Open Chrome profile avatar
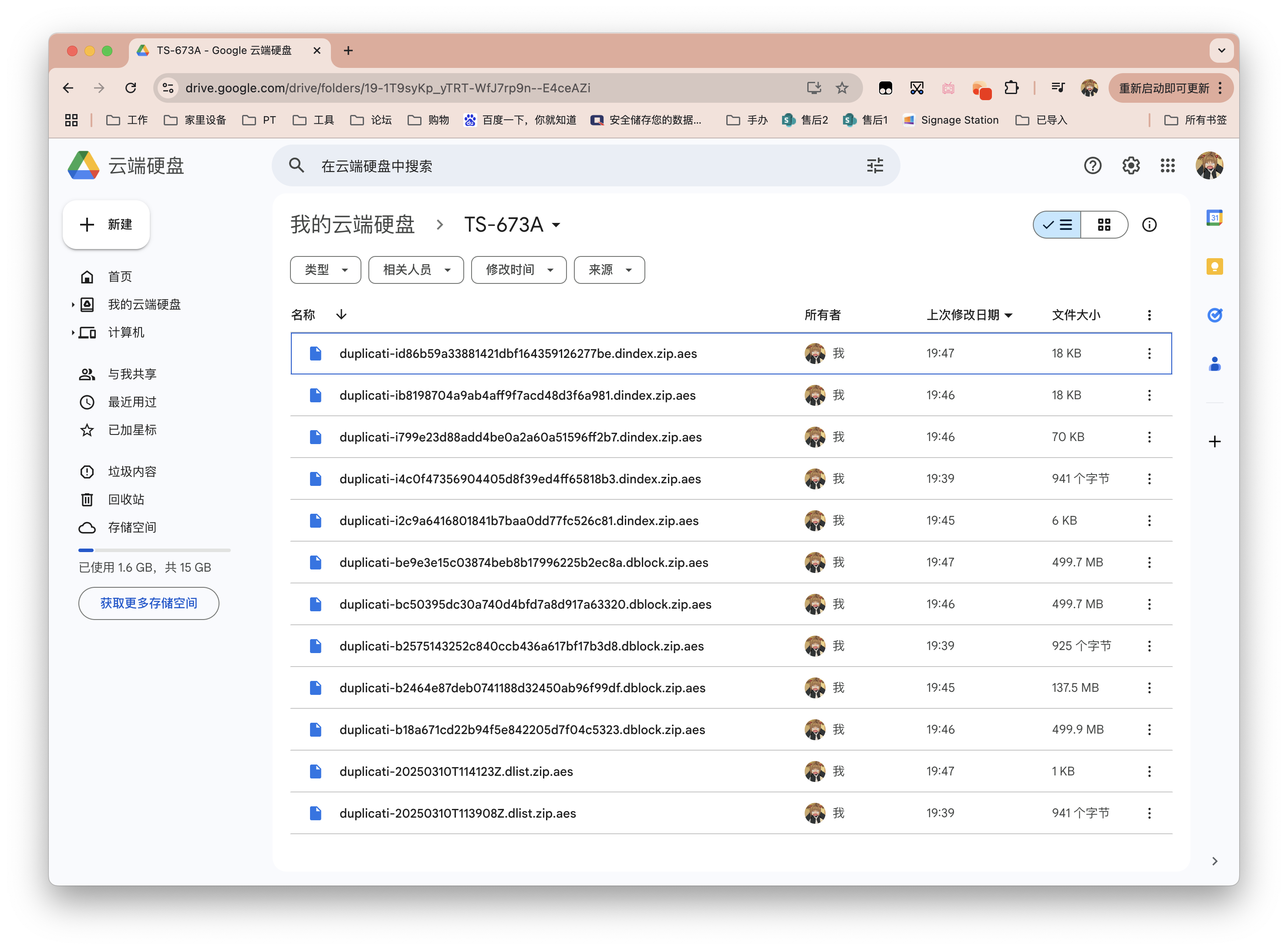Image resolution: width=1288 pixels, height=950 pixels. tap(1089, 88)
